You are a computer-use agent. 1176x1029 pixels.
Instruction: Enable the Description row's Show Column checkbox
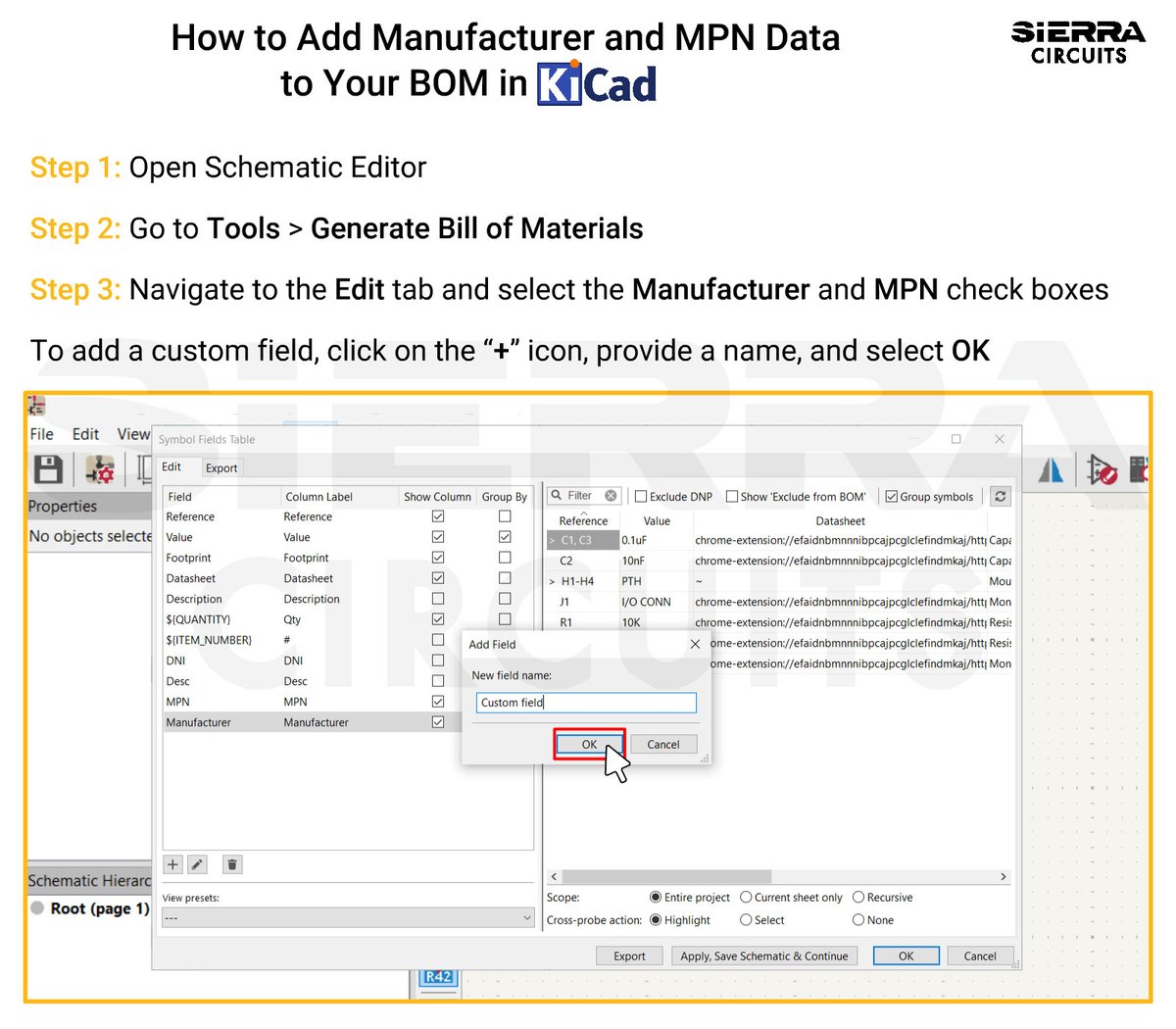(x=438, y=599)
